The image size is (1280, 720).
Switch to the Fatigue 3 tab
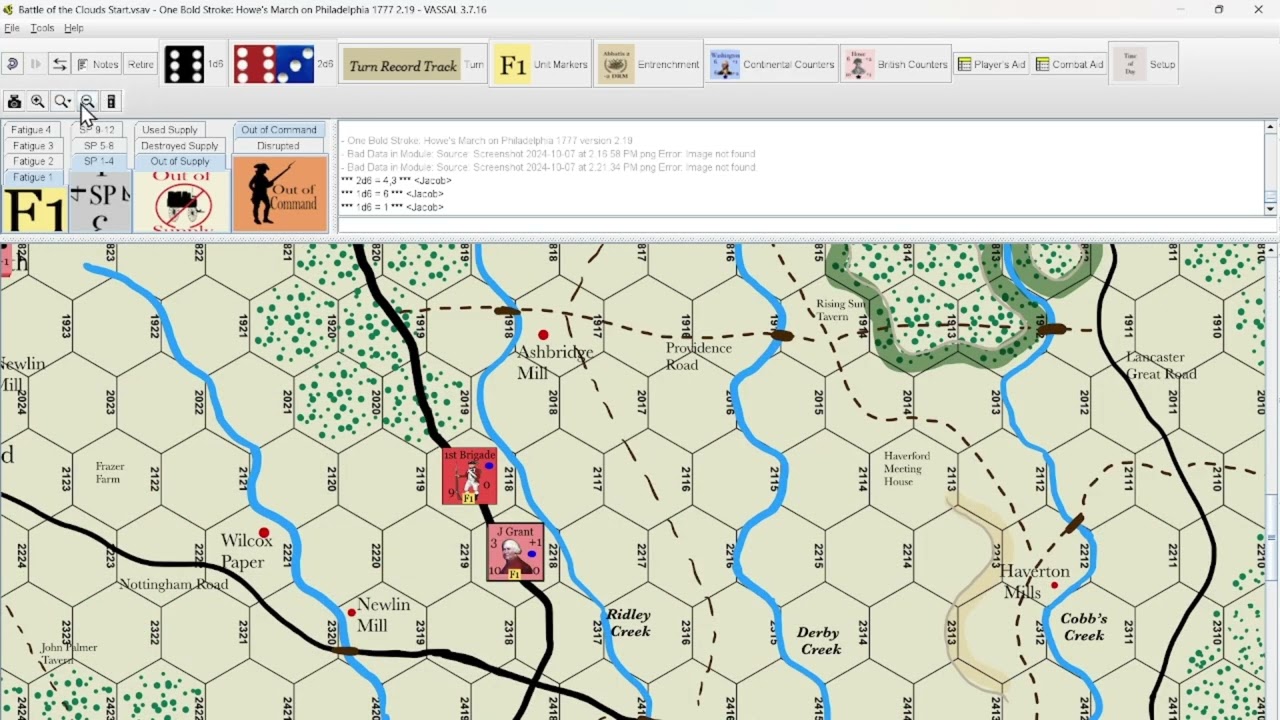[x=32, y=145]
